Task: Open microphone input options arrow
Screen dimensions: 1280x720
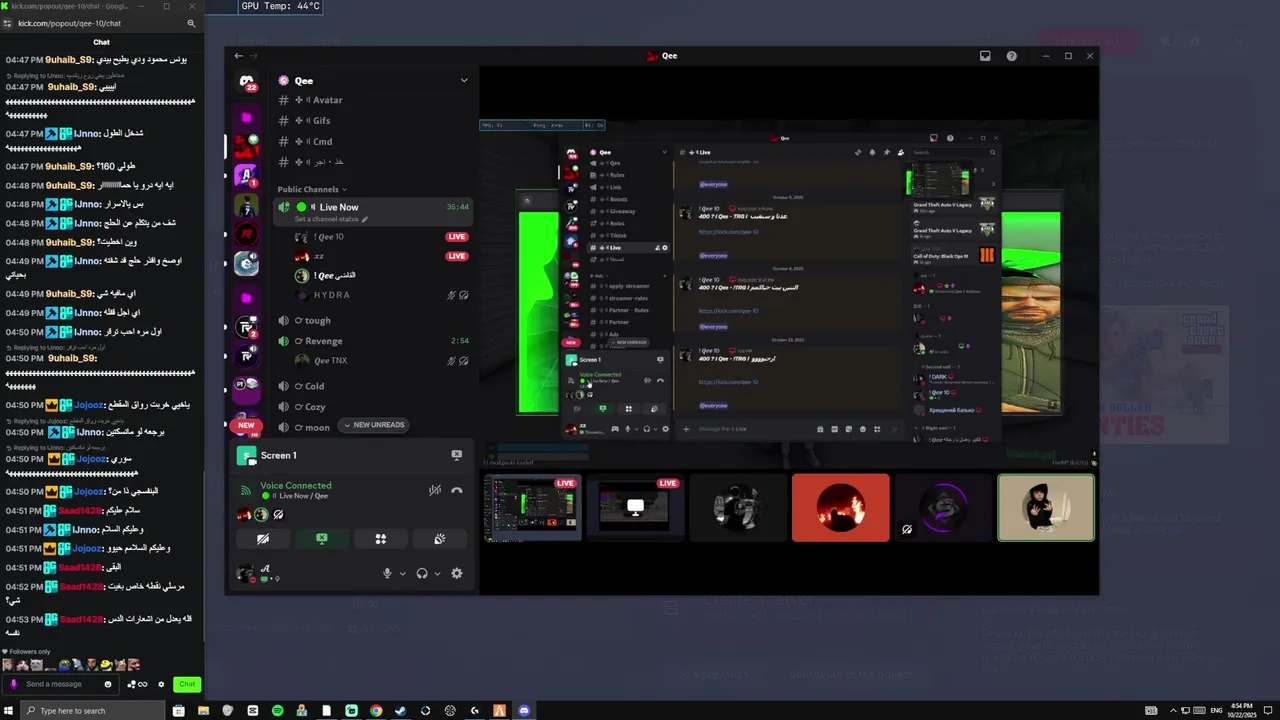Action: tap(403, 574)
